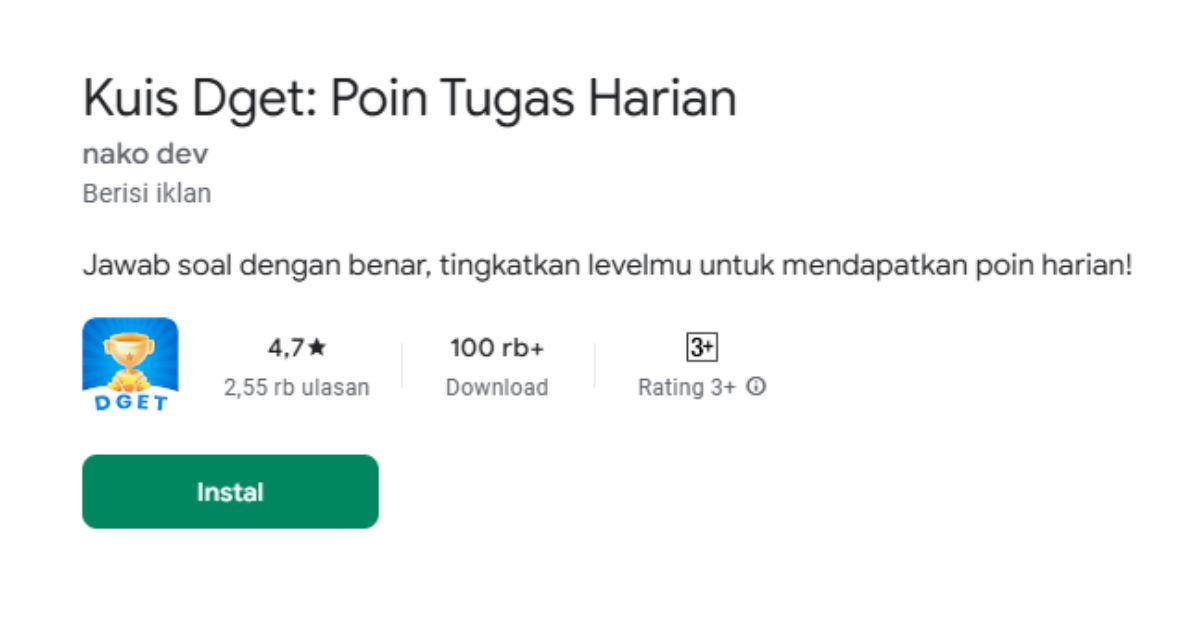Viewport: 1200px width, 628px height.
Task: Click the Berisi iklan label
Action: pyautogui.click(x=147, y=193)
